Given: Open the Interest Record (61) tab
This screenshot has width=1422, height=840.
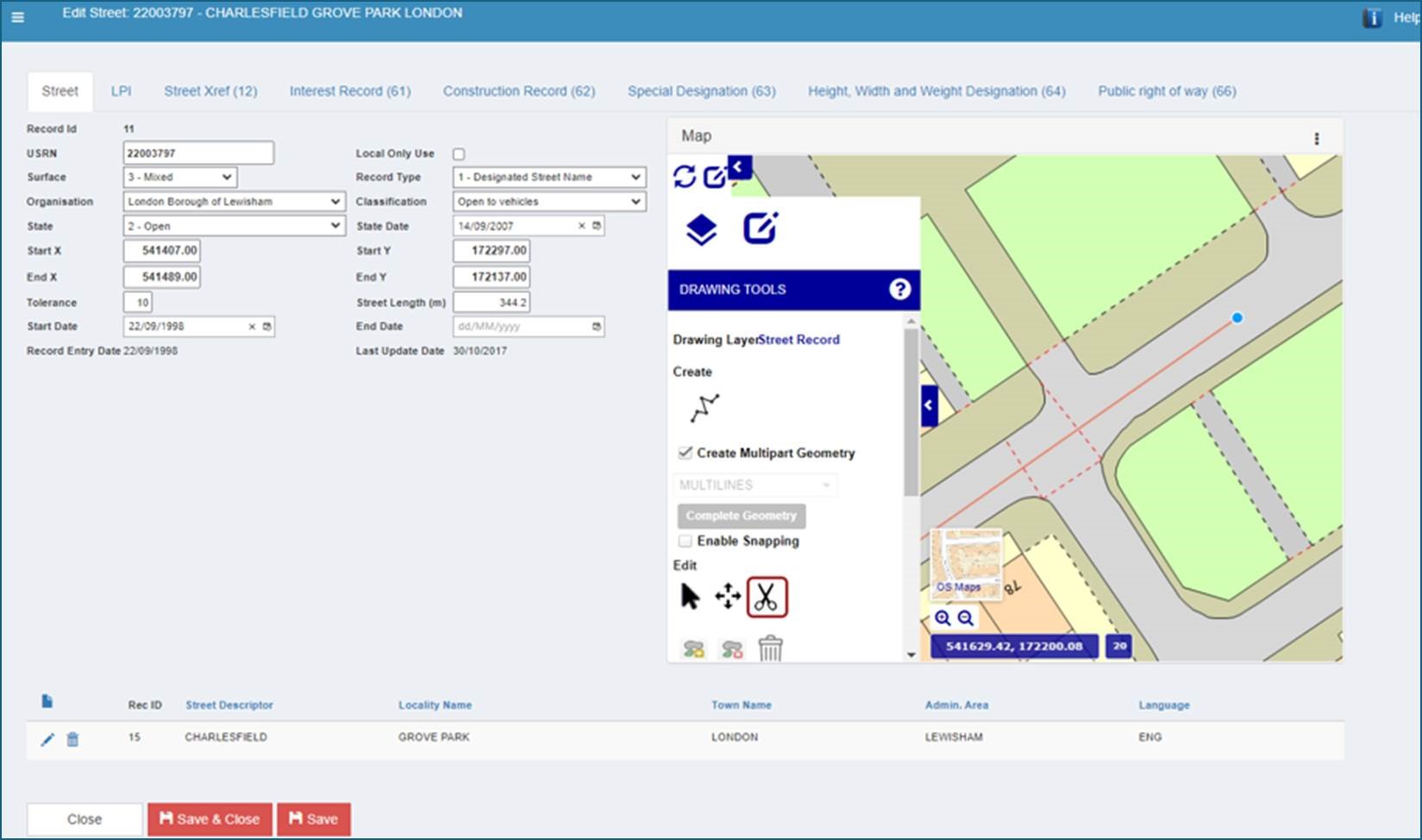Looking at the screenshot, I should coord(350,91).
